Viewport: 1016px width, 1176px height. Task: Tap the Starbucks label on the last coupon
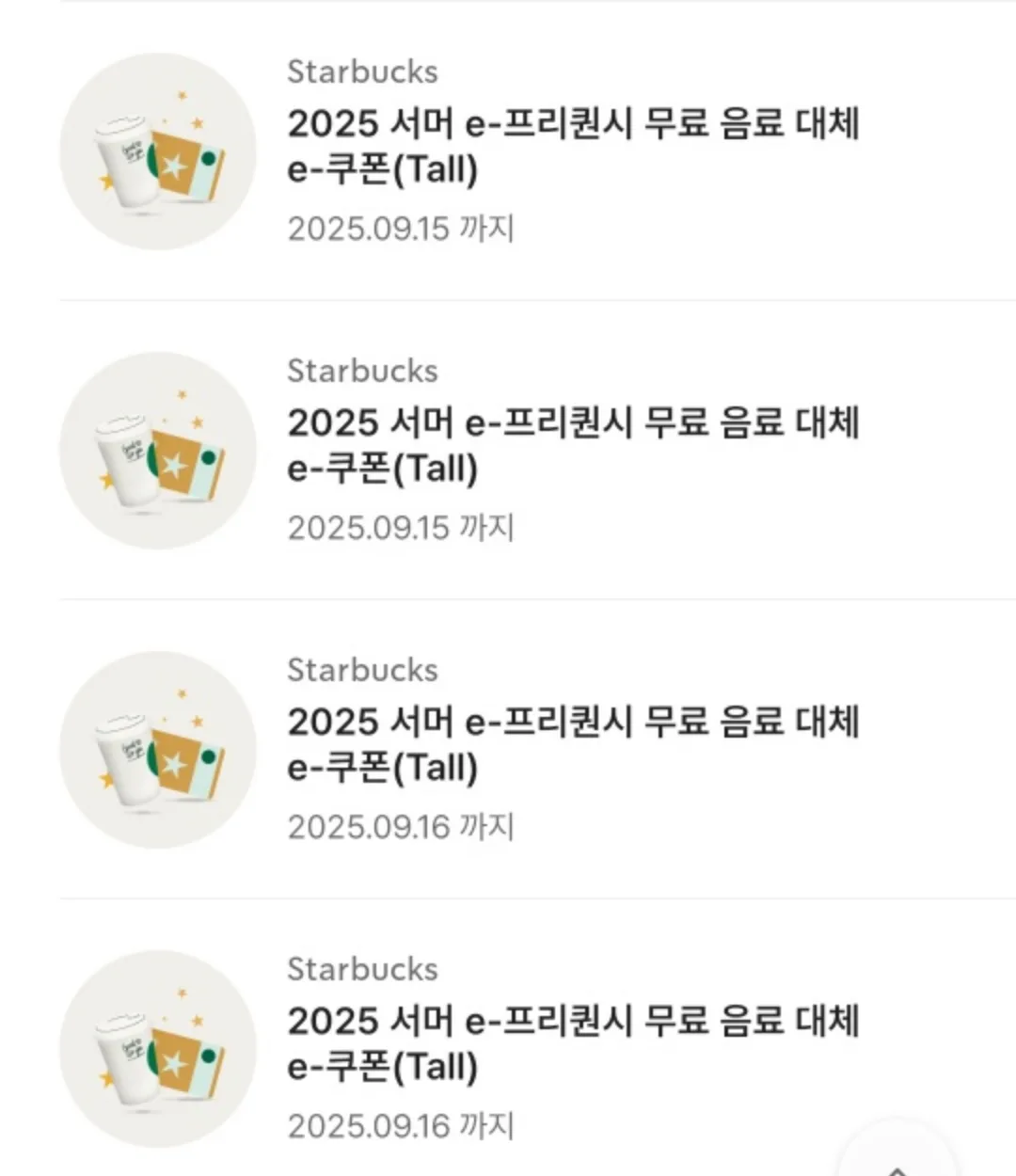(362, 969)
